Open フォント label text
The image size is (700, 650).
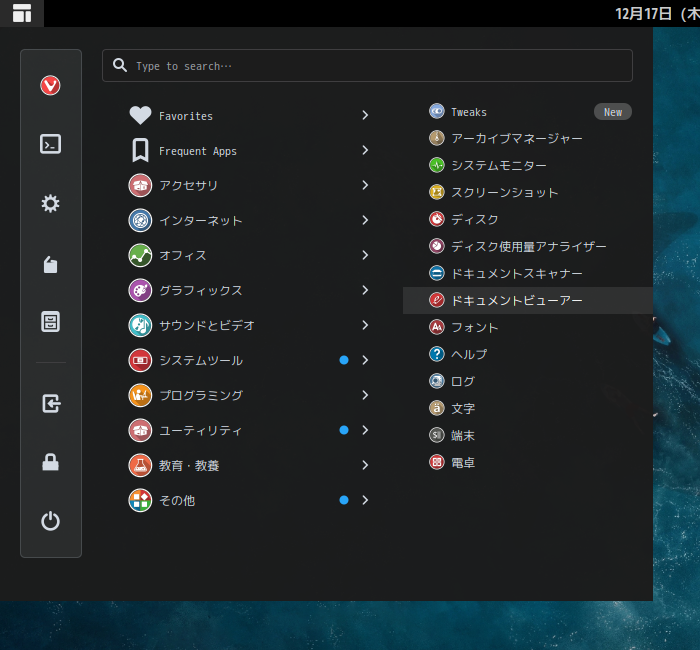(475, 328)
